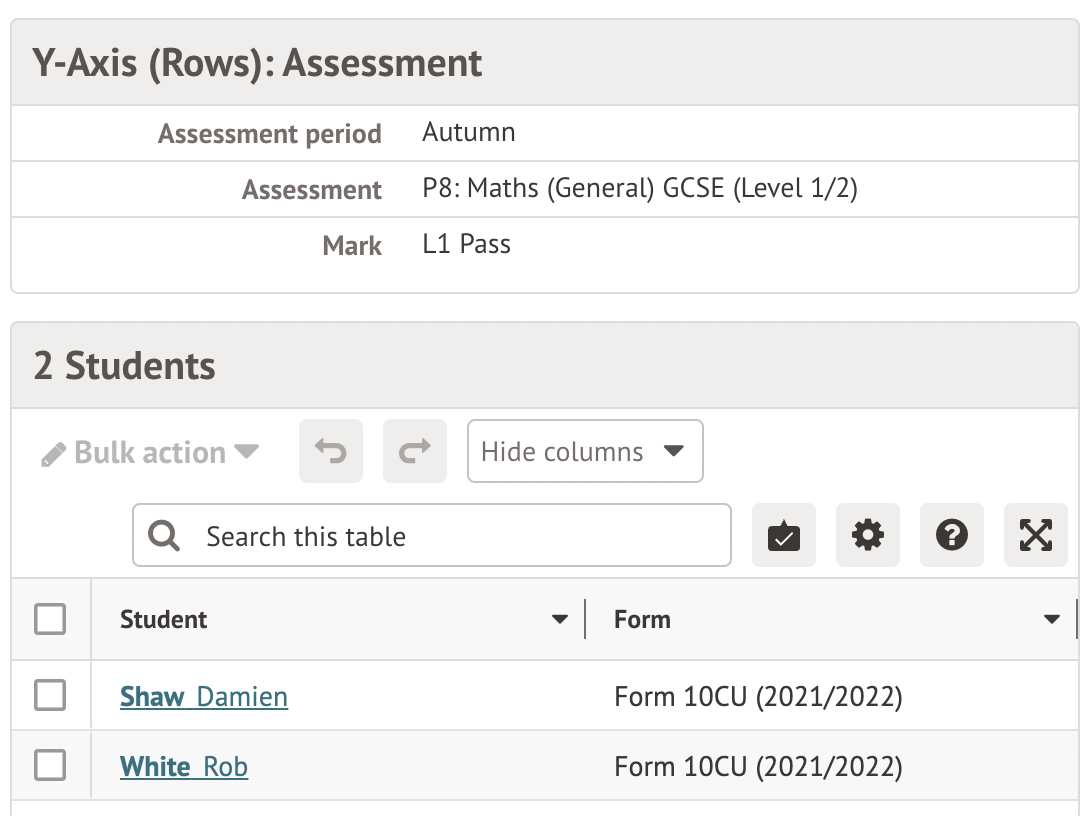Viewport: 1092px width, 816px height.
Task: Tick the select-all checkbox in table header
Action: tap(50, 620)
